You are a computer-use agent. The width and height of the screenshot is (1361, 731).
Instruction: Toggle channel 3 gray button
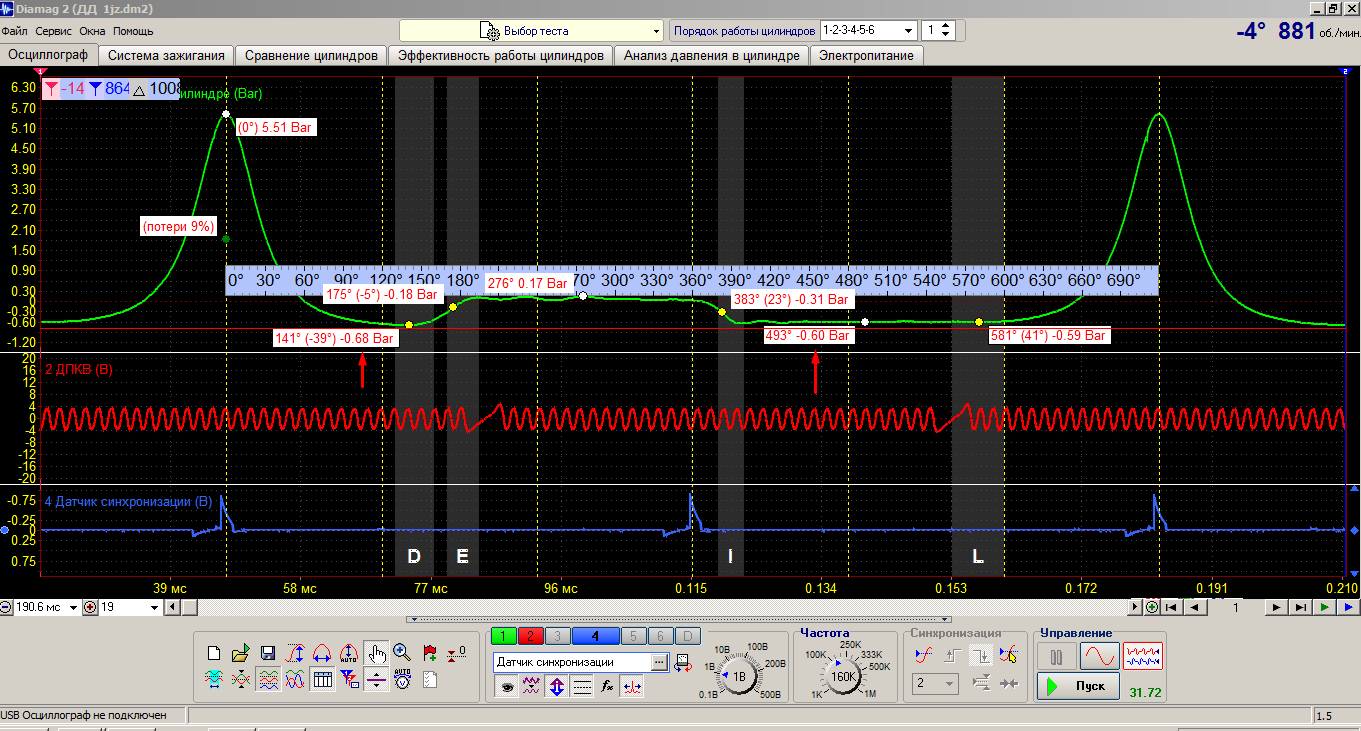[x=558, y=636]
